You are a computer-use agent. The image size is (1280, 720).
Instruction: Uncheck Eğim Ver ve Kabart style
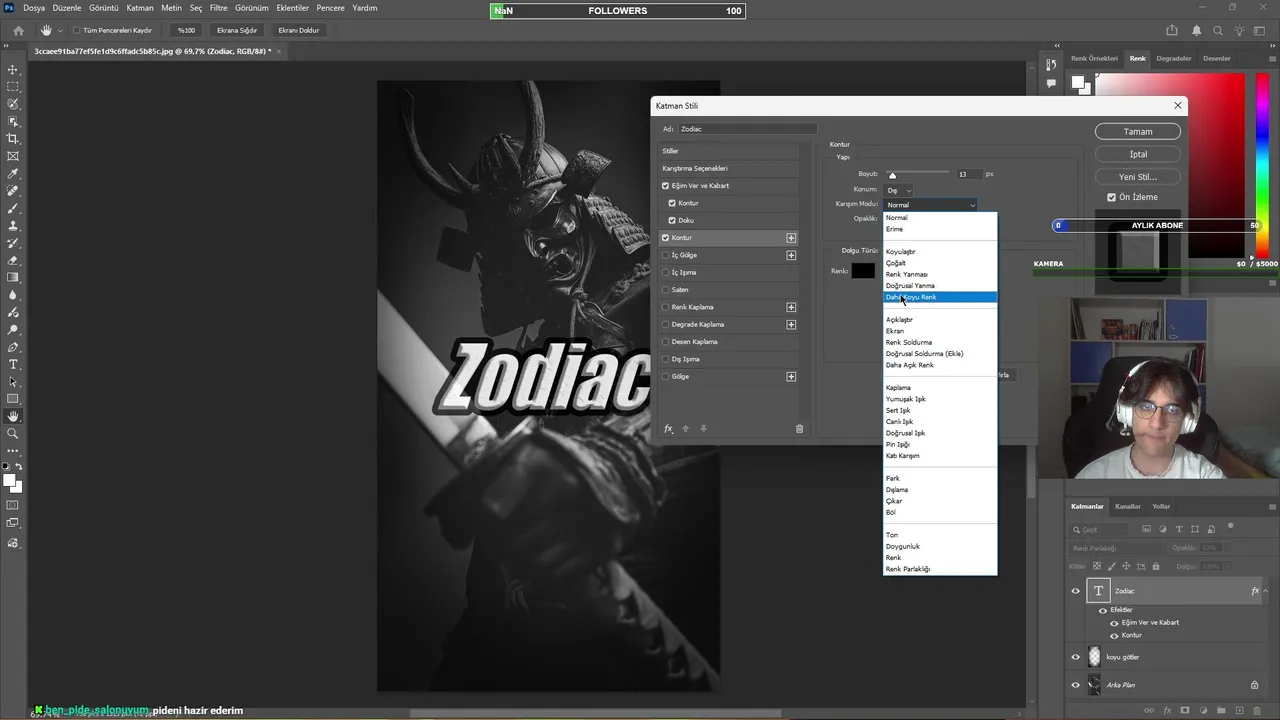666,186
